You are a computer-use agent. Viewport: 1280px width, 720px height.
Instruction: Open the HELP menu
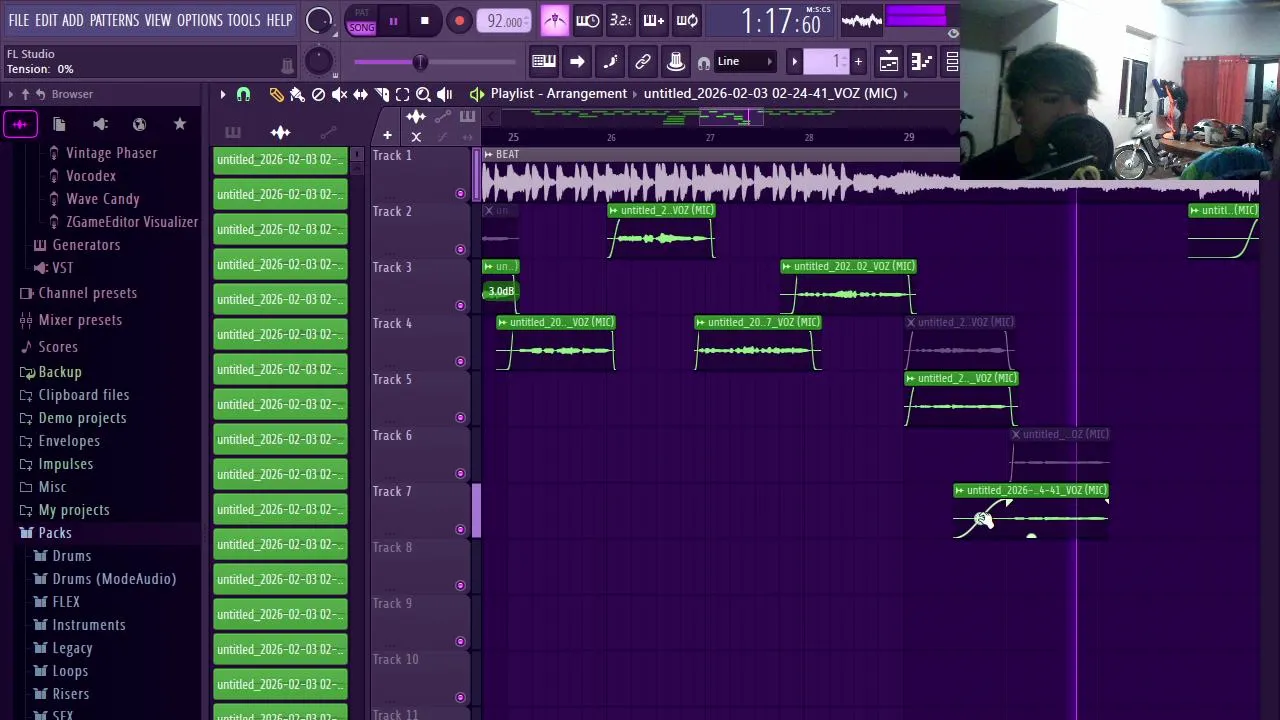(279, 20)
